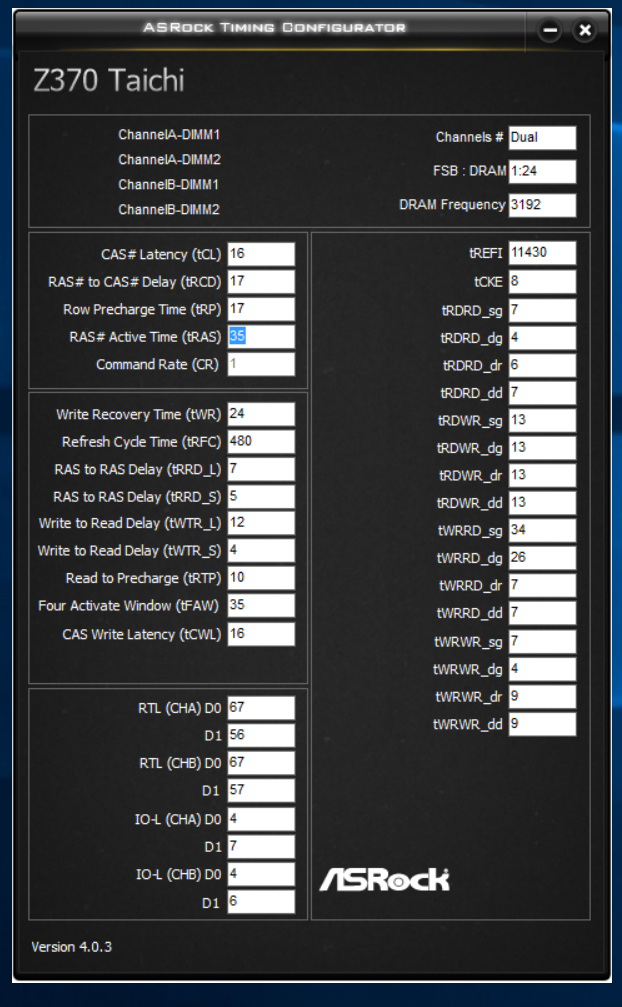Click the tWTR_S Write to Read Delay field

tap(261, 550)
